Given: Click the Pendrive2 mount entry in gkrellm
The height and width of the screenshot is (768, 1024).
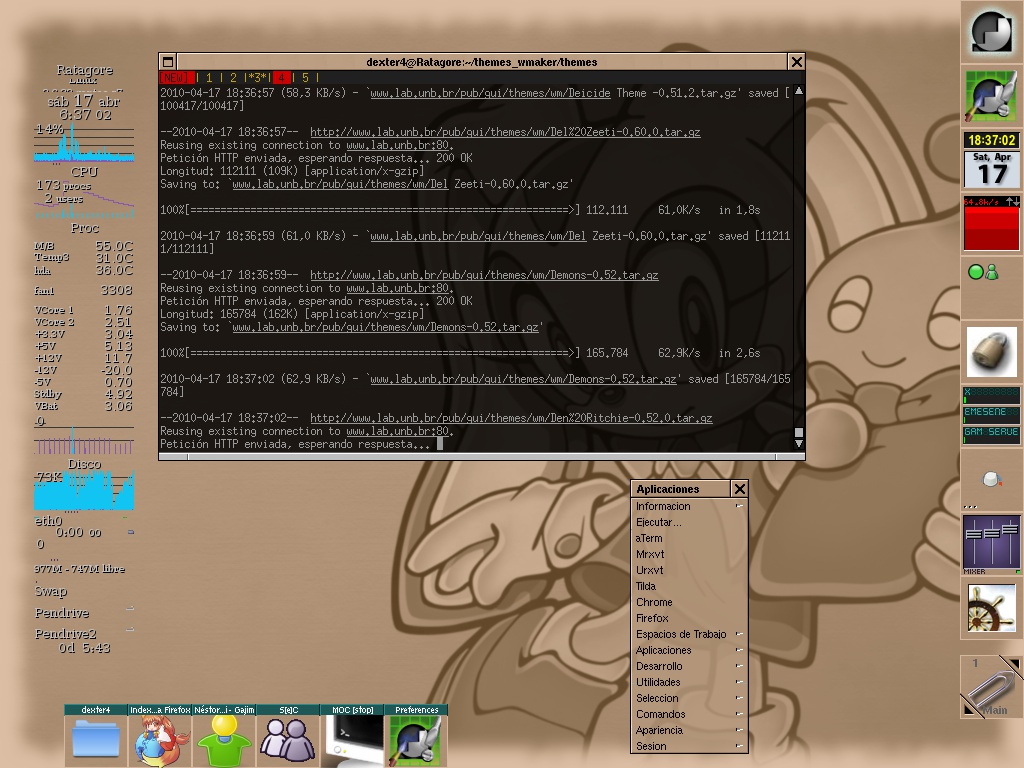Looking at the screenshot, I should click(84, 633).
